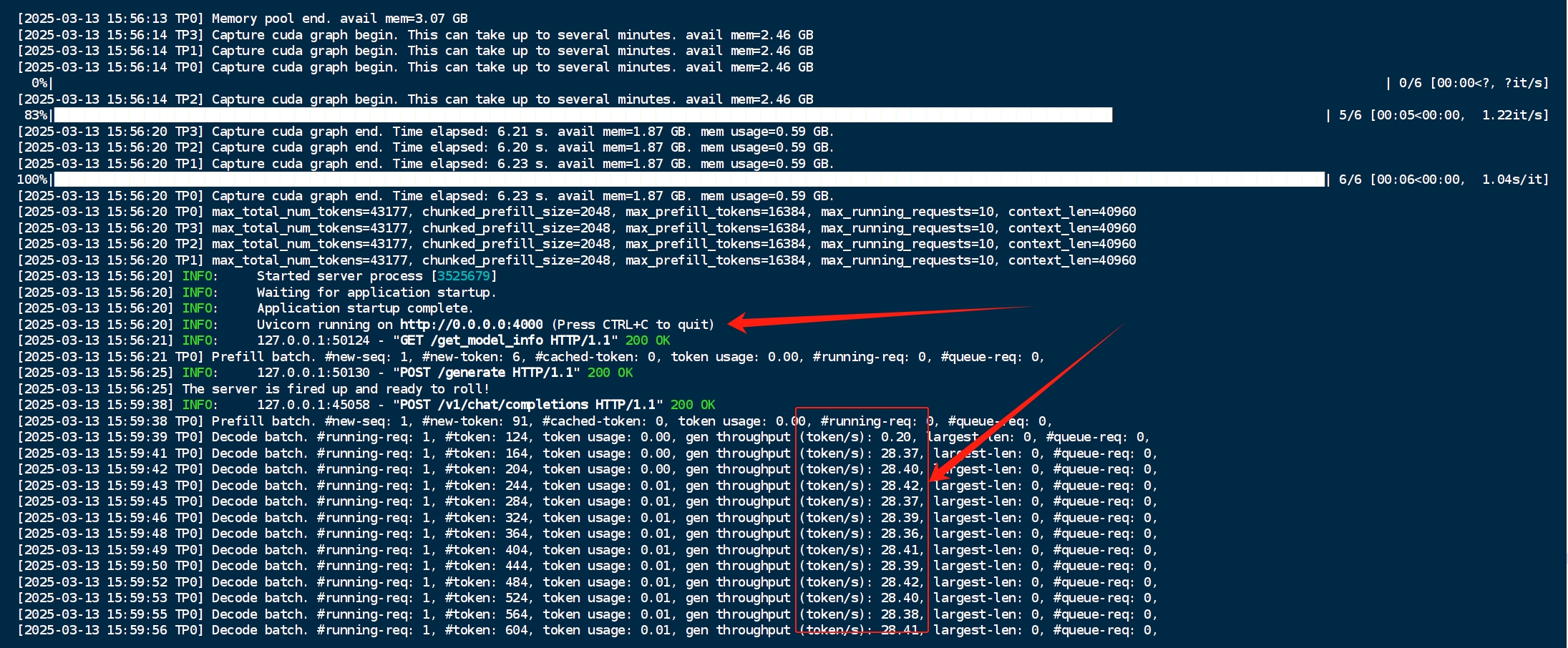Click the 83% capture progress bar

pos(583,115)
